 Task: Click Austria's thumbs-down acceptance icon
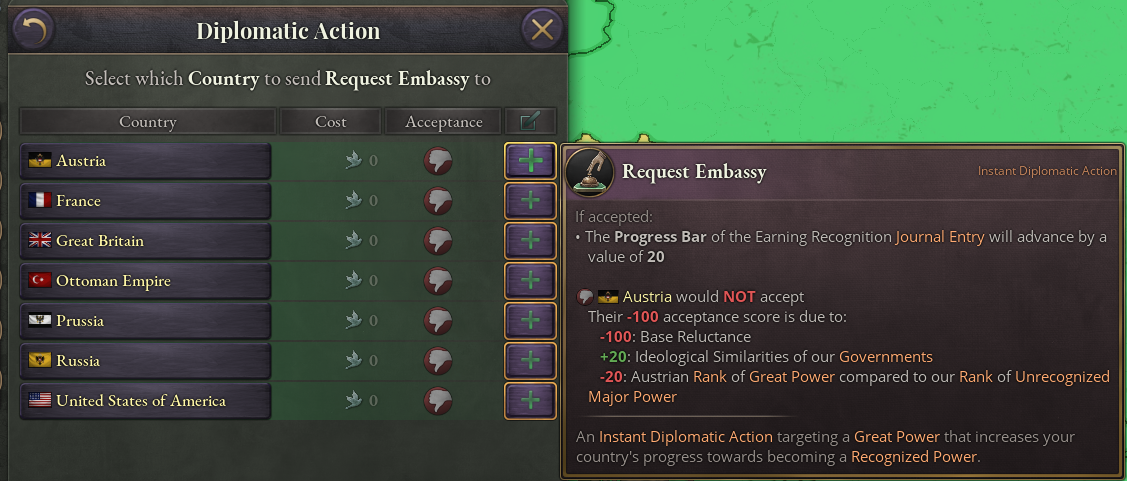(438, 161)
